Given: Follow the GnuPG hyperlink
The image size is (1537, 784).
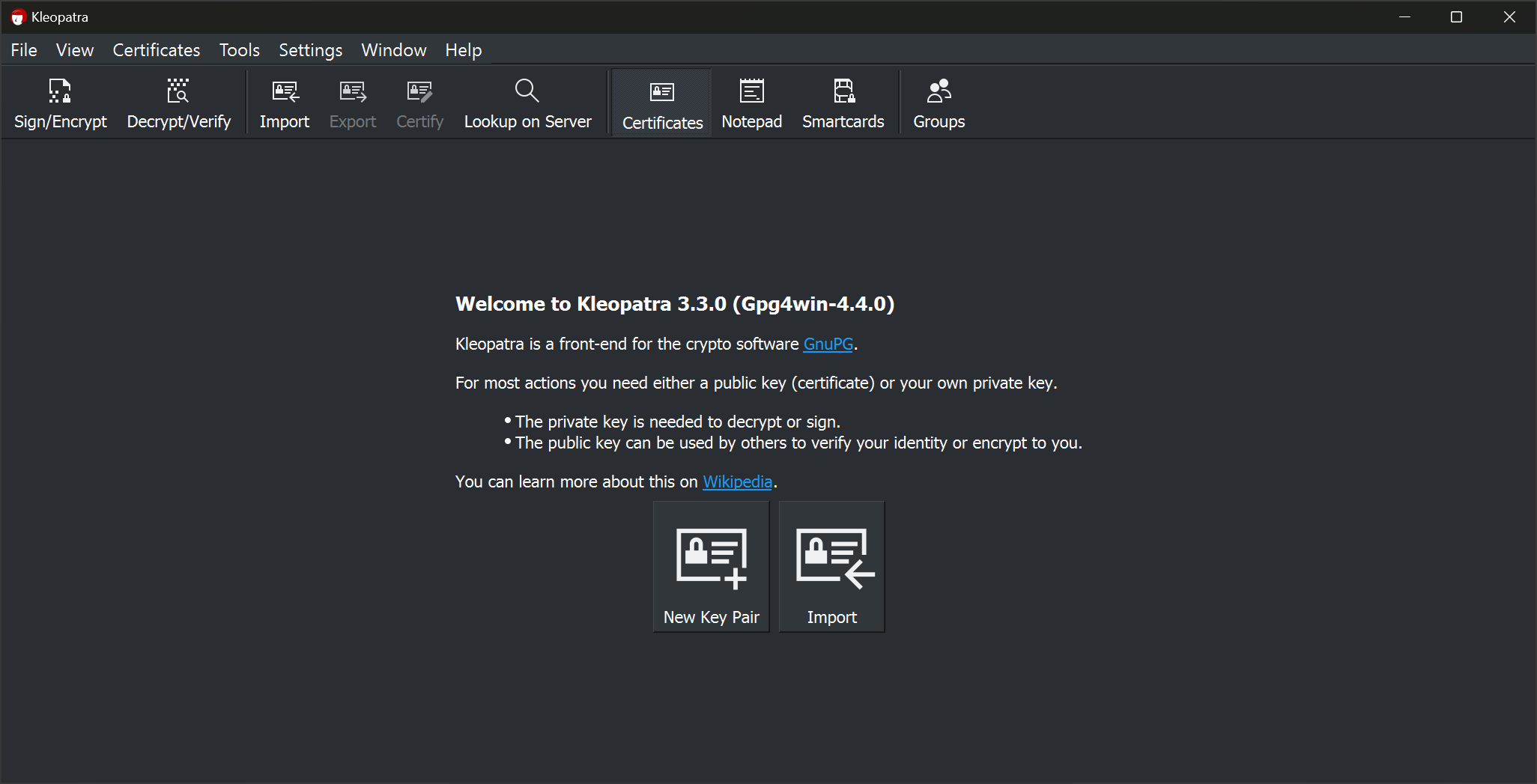Looking at the screenshot, I should click(x=828, y=344).
